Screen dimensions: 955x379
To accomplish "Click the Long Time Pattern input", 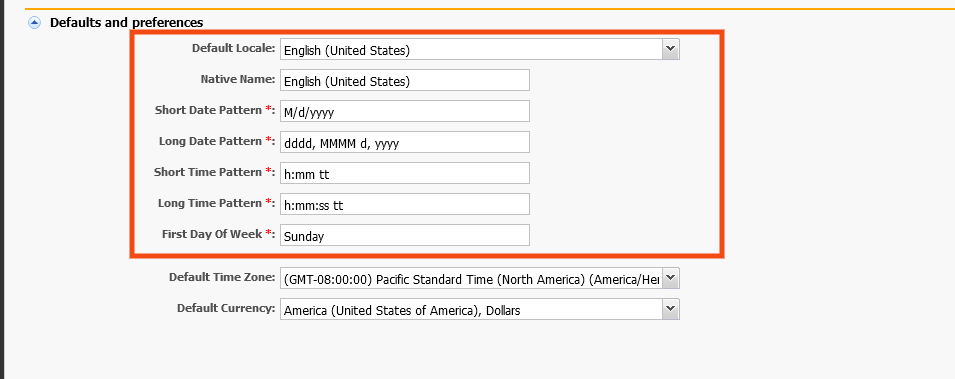I will pyautogui.click(x=404, y=204).
